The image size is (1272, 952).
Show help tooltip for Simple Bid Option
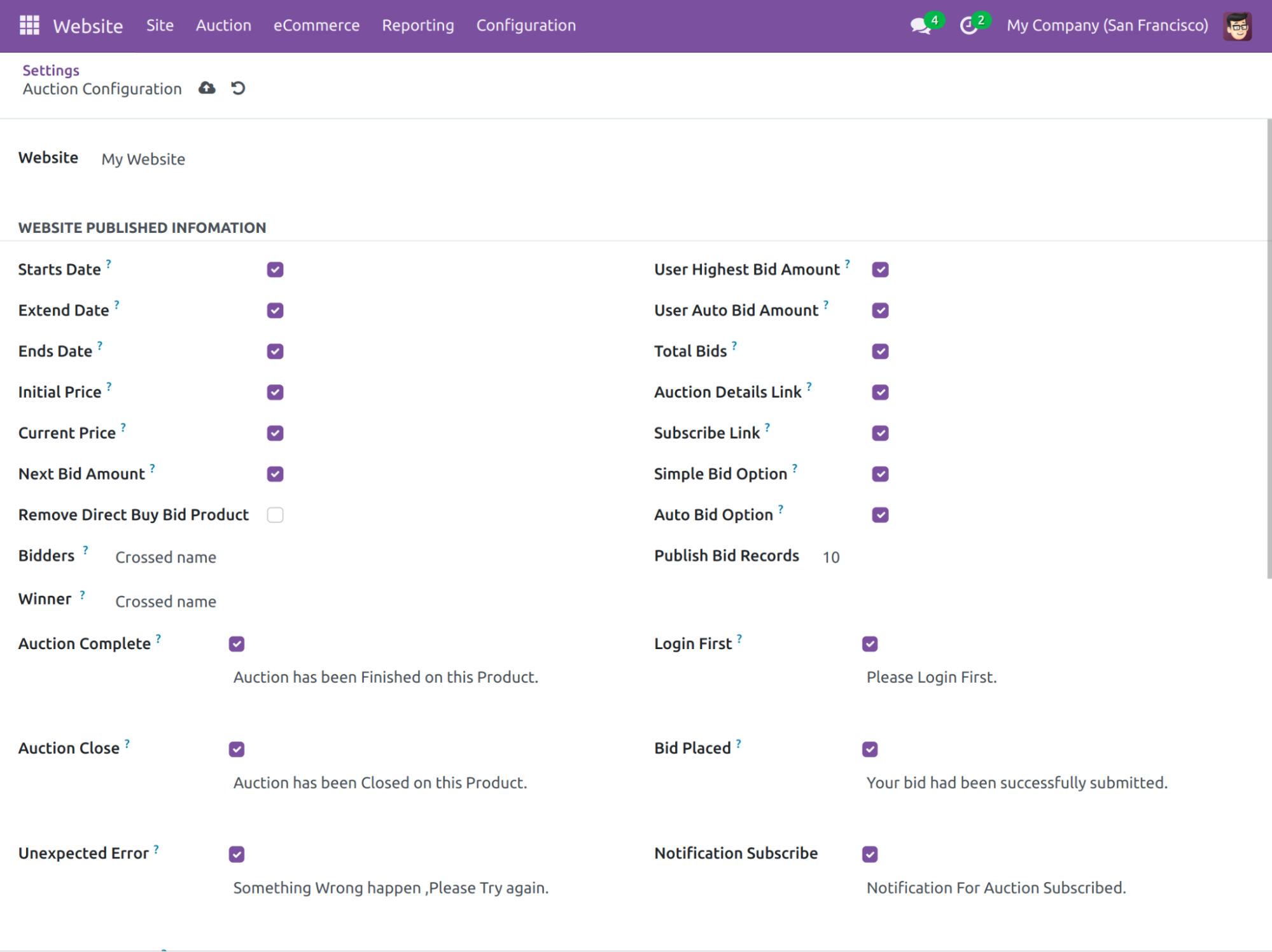pos(795,468)
